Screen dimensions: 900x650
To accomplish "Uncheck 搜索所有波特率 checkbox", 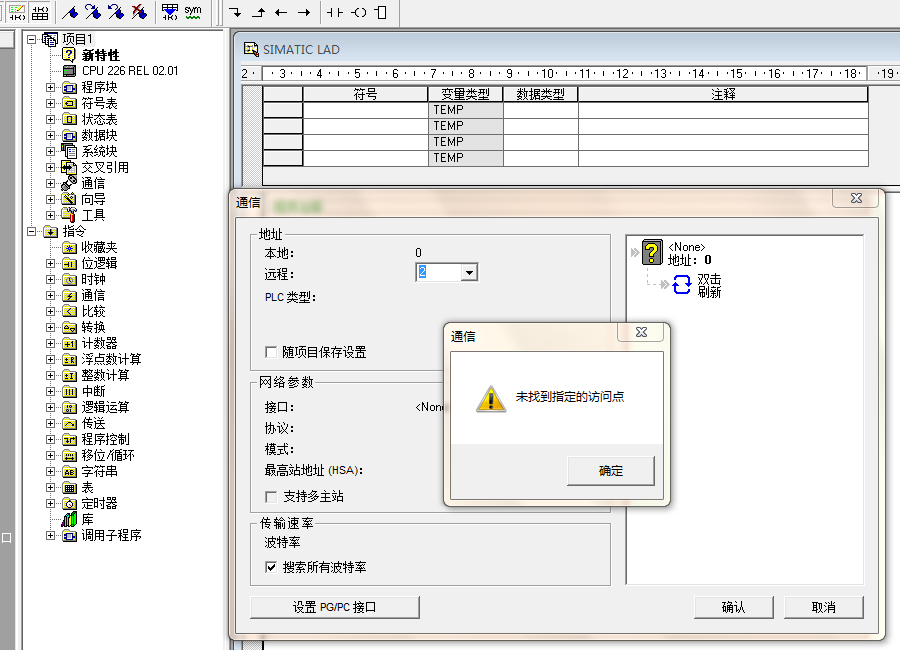I will click(x=271, y=567).
